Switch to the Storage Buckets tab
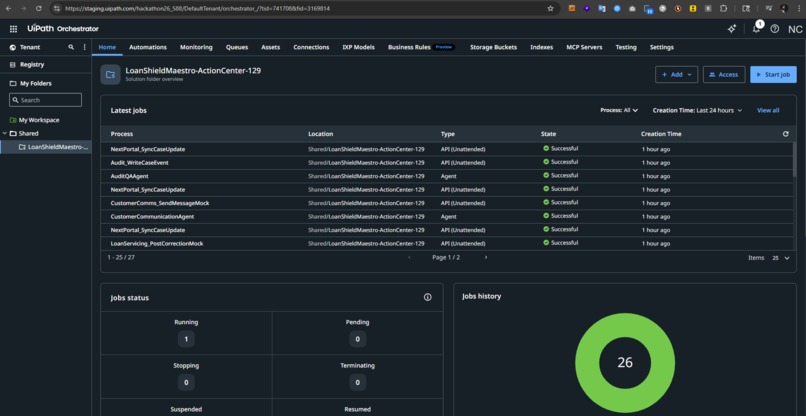This screenshot has width=806, height=416. tap(493, 47)
